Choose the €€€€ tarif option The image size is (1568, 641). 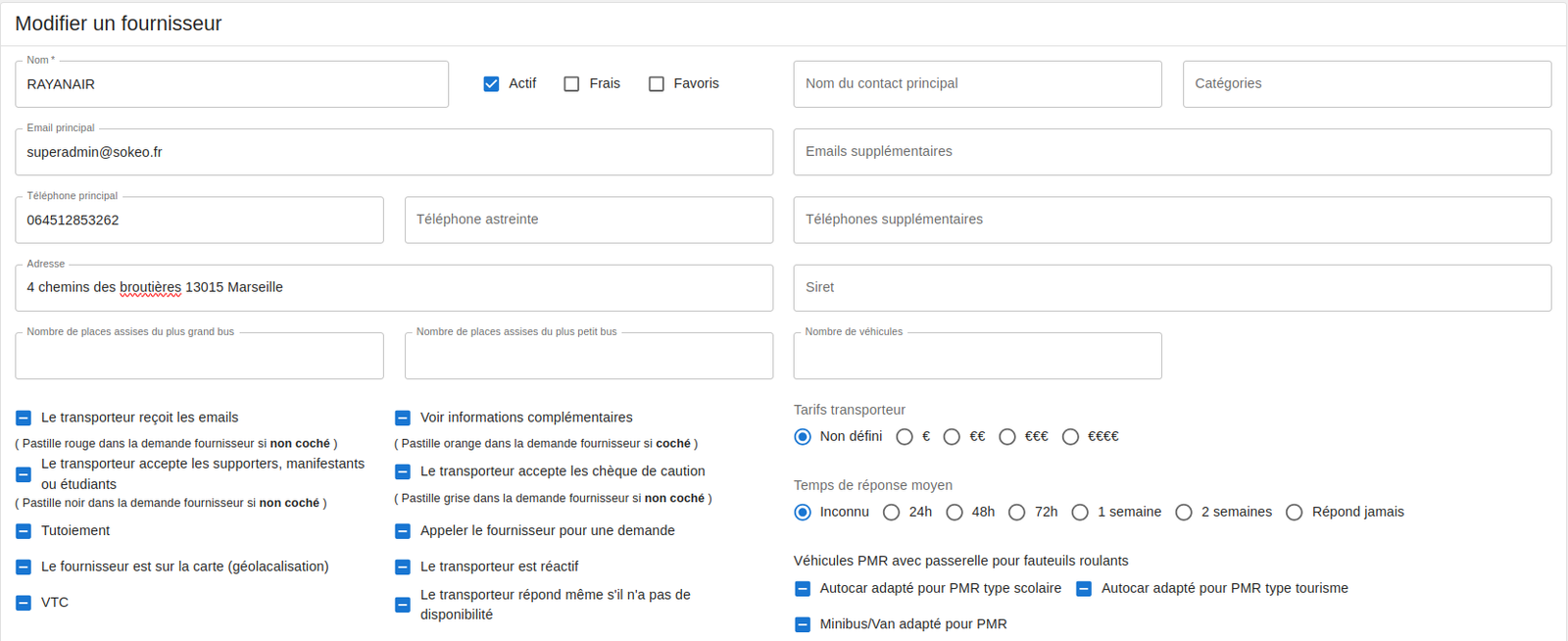[1070, 437]
